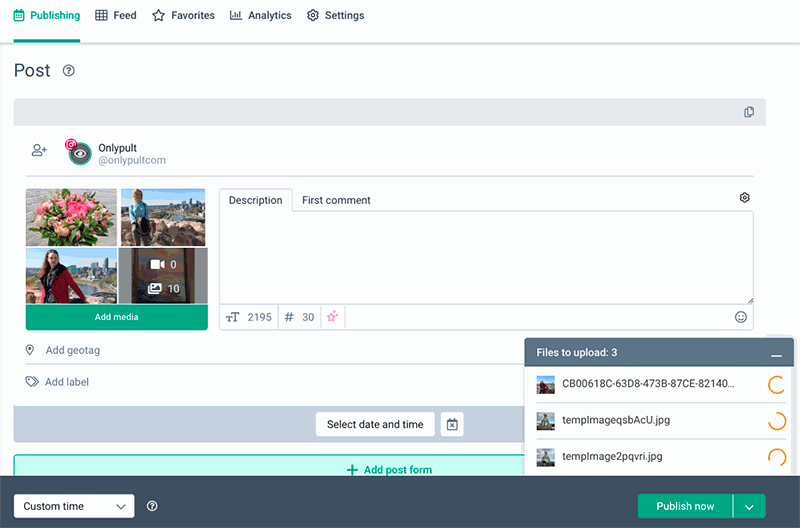Screen dimensions: 800x528
Task: Click help icon beside Custom time
Action: 152,506
